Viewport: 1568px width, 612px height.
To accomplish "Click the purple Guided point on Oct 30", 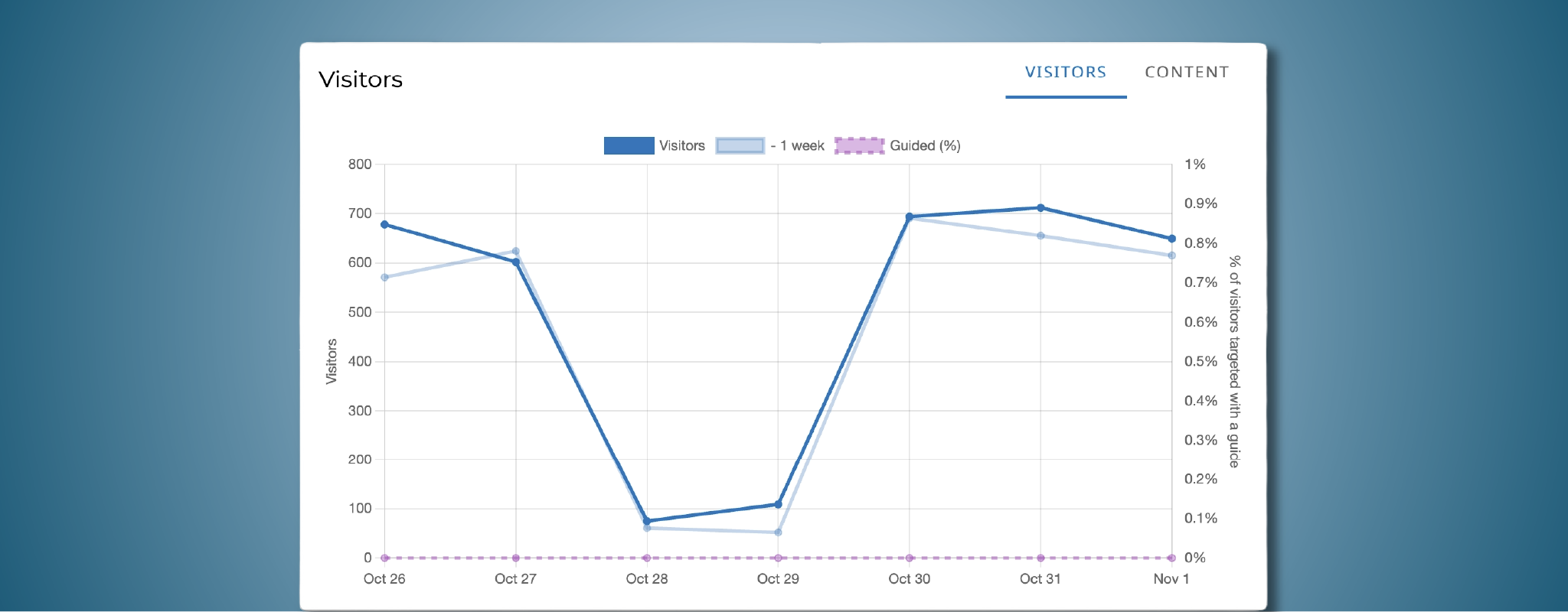I will [x=910, y=558].
